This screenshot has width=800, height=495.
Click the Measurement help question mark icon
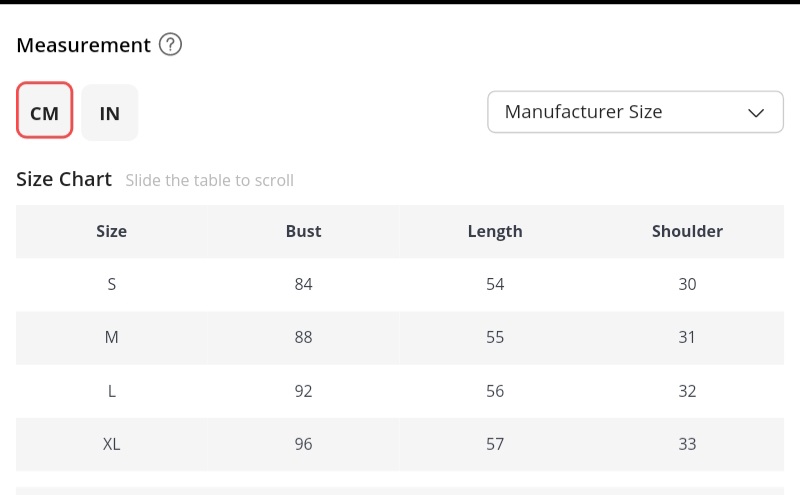click(x=171, y=45)
